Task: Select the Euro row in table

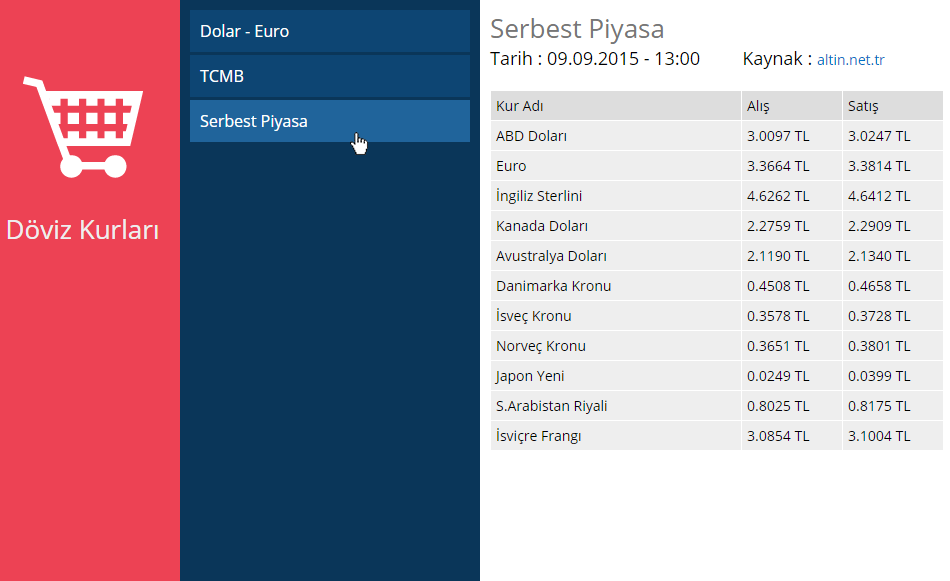Action: click(x=717, y=166)
